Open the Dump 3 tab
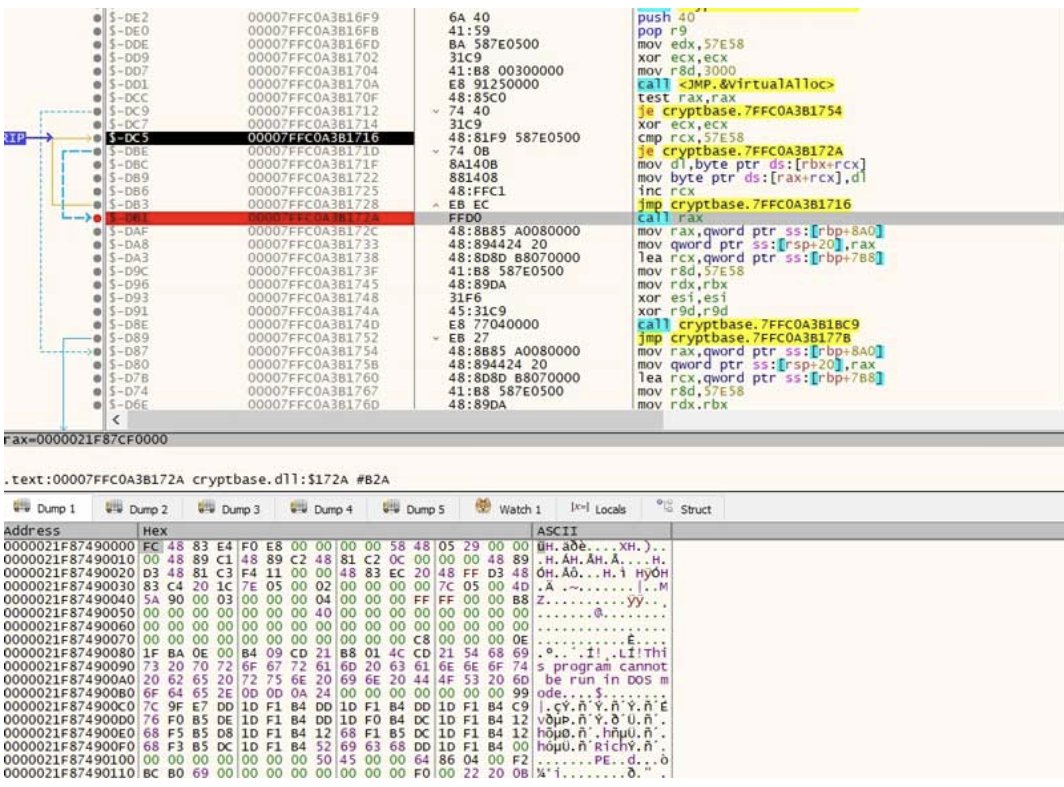Screen dimensions: 1064x787 tap(230, 508)
